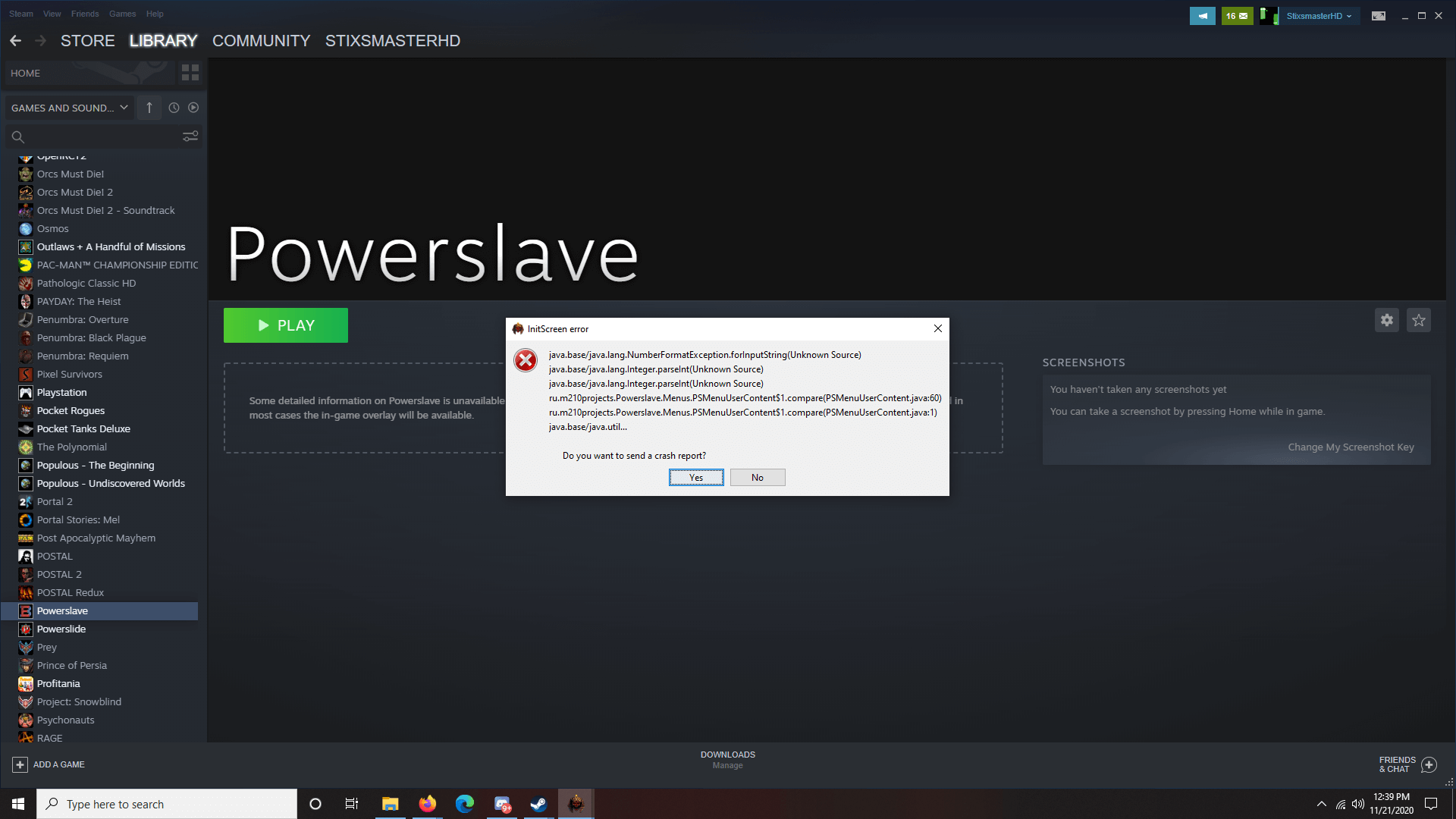1456x819 pixels.
Task: Enter Big Picture mode icon
Action: pyautogui.click(x=1379, y=16)
